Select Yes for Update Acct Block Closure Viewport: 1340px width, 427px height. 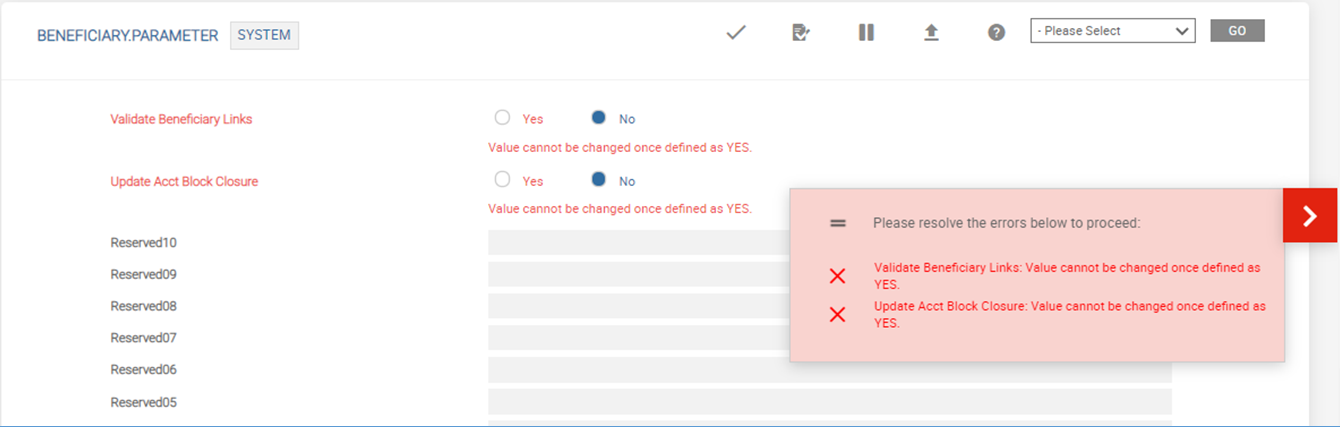pyautogui.click(x=503, y=180)
